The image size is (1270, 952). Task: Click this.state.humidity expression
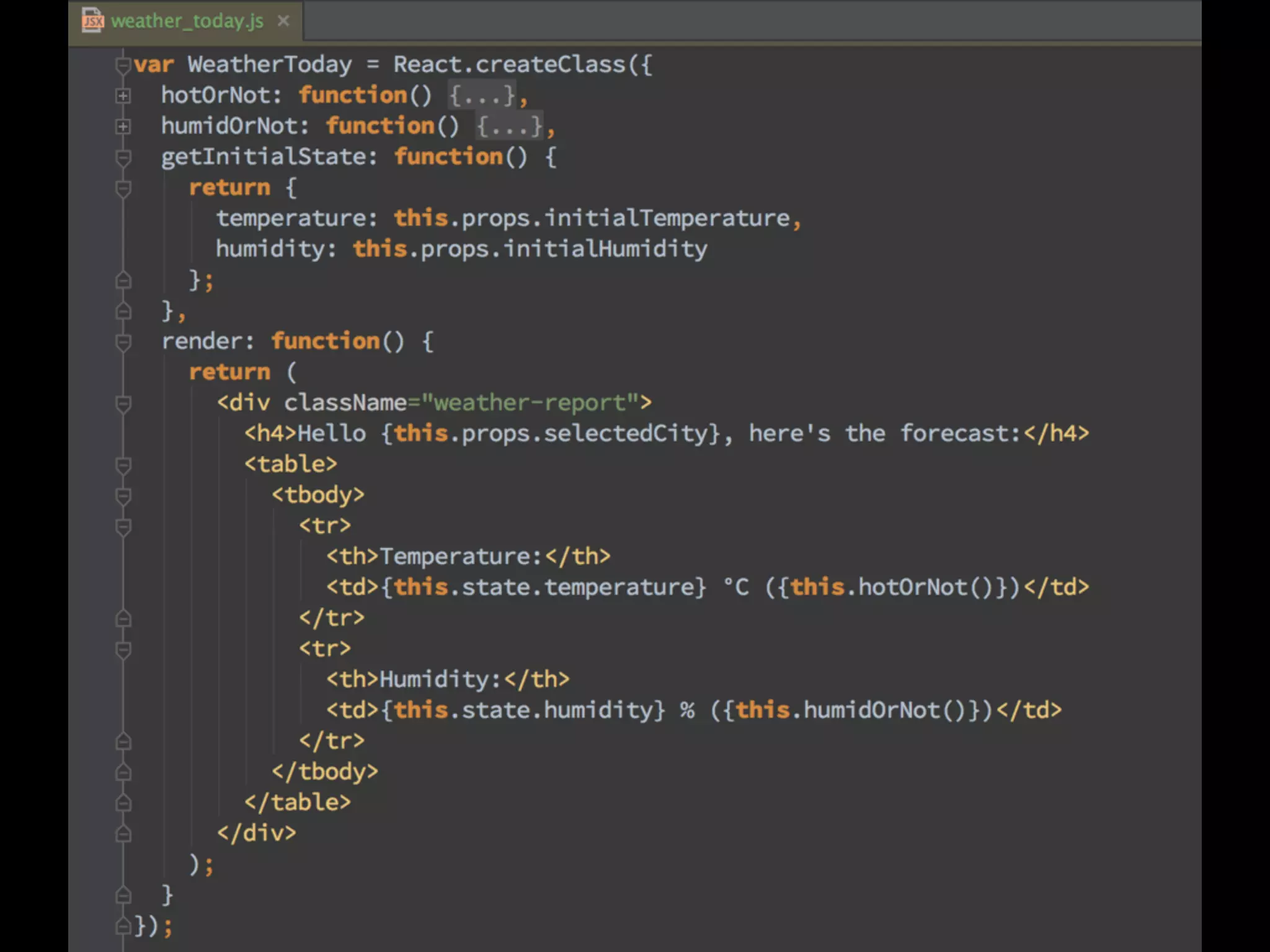pos(523,710)
